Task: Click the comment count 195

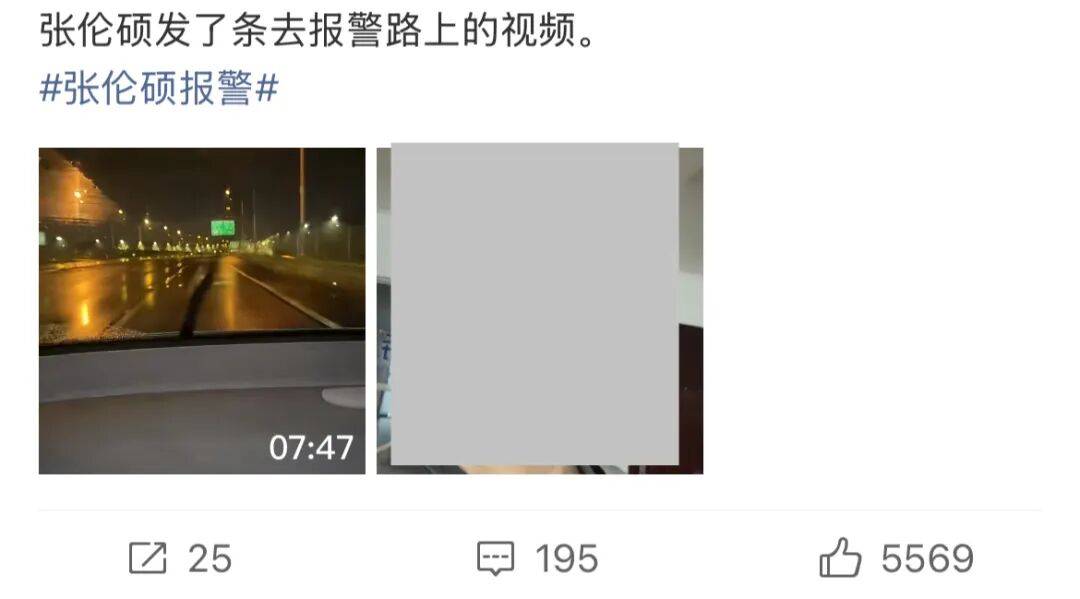Action: [x=567, y=558]
